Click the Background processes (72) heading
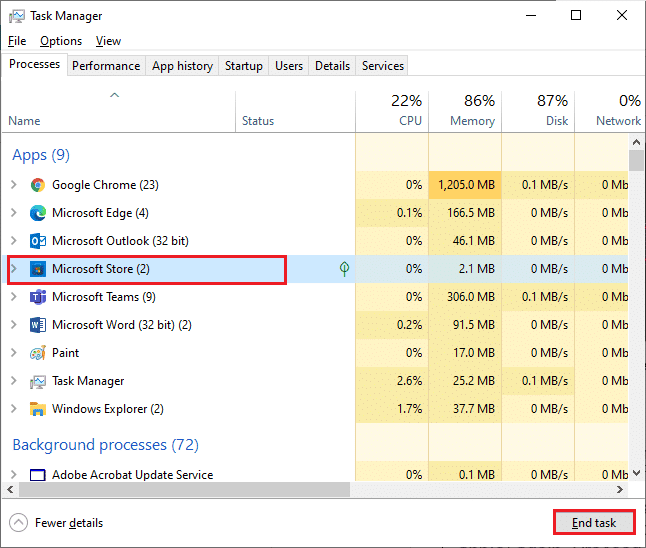 [105, 445]
